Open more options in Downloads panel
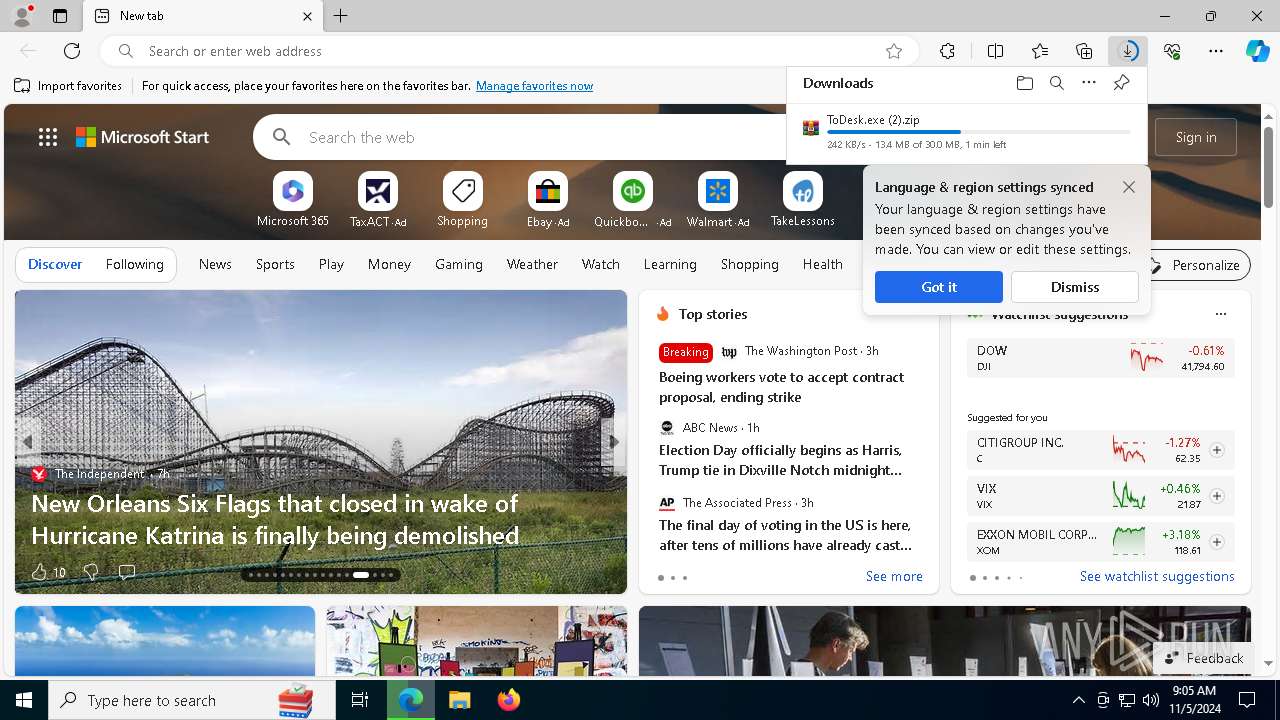The width and height of the screenshot is (1280, 720). tap(1089, 83)
